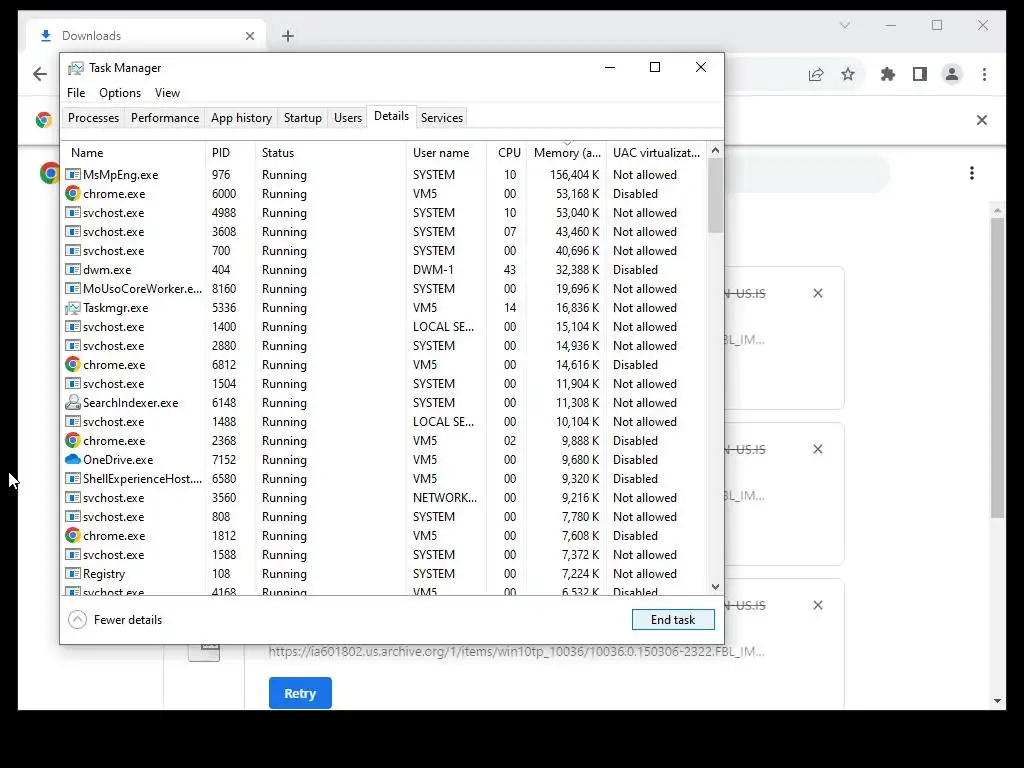Select the chrome.exe icon with PID 6000

[72, 193]
